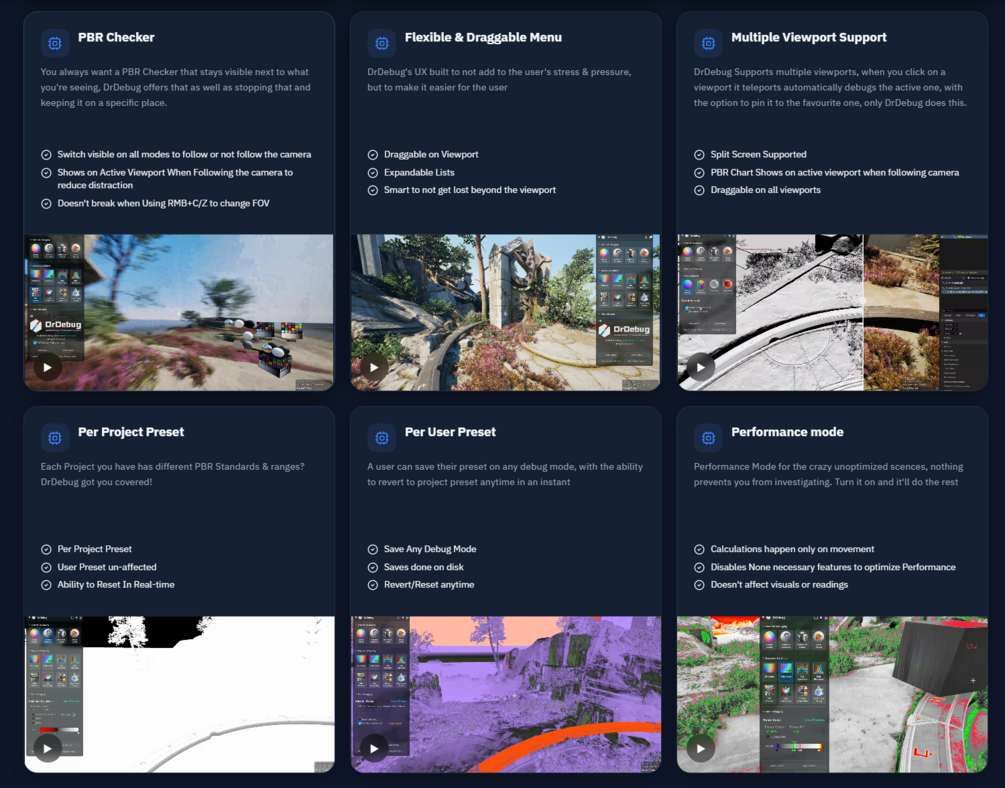Click 'Doesn't affect visuals or readings' text
Image resolution: width=1005 pixels, height=788 pixels.
779,585
